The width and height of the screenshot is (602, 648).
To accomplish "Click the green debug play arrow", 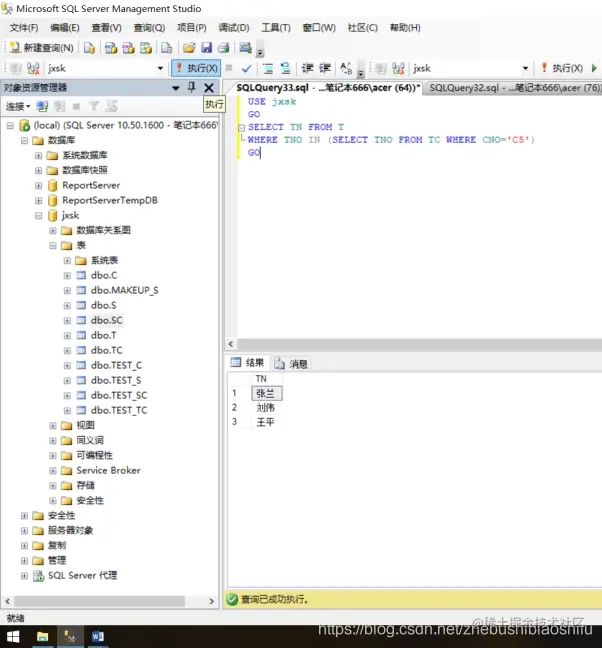I will click(594, 68).
